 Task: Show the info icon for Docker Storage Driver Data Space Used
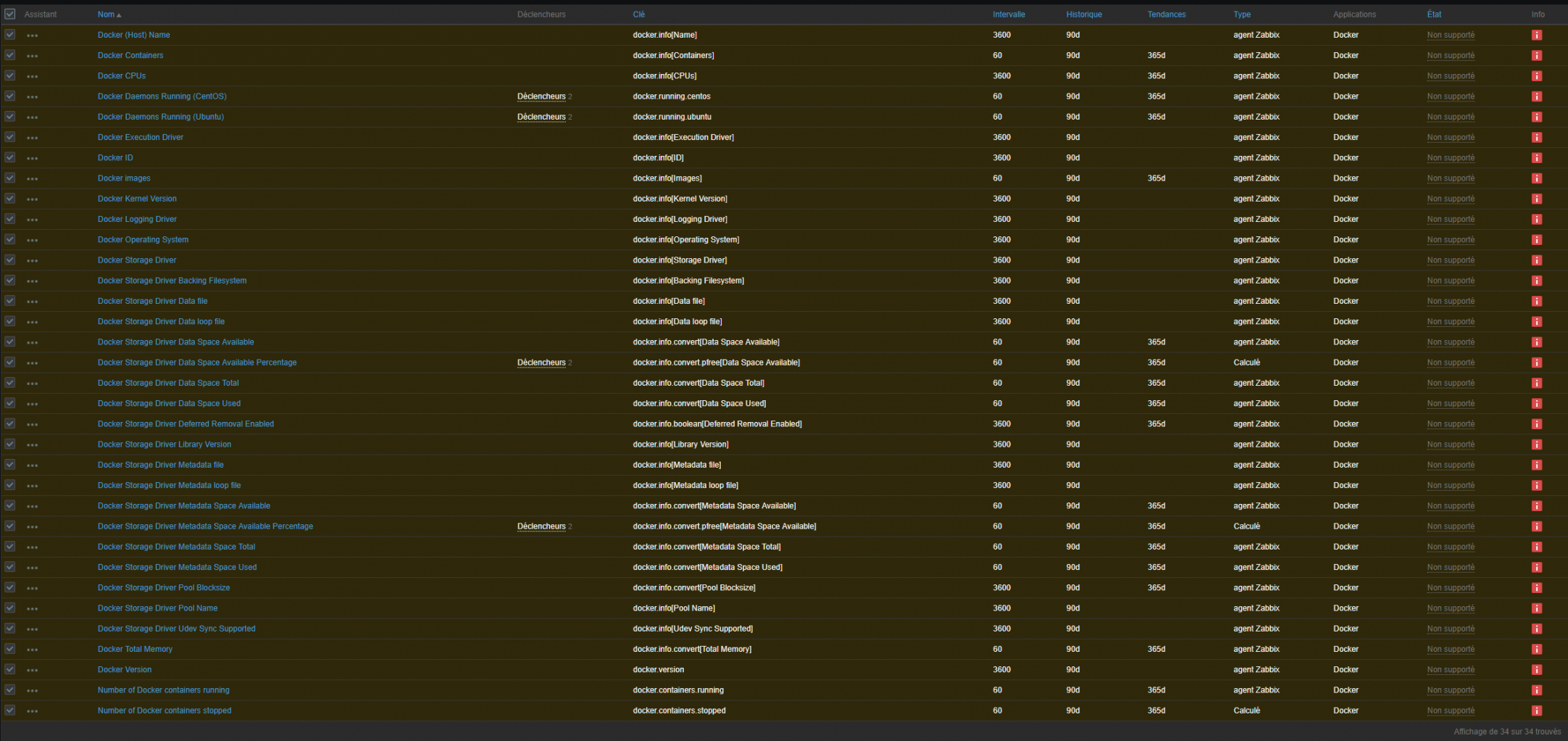point(1536,404)
